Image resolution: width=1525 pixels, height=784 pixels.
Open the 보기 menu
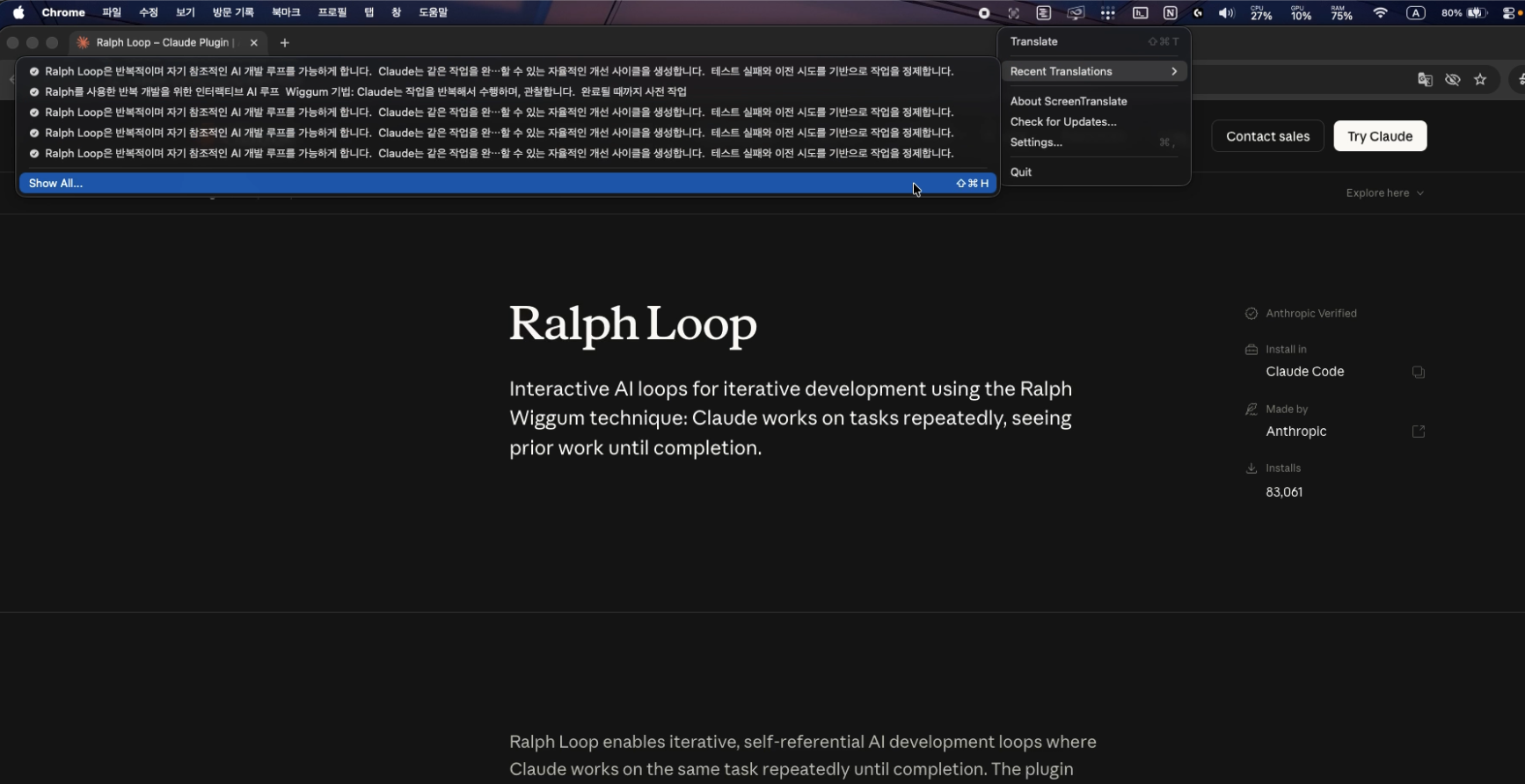pyautogui.click(x=186, y=13)
